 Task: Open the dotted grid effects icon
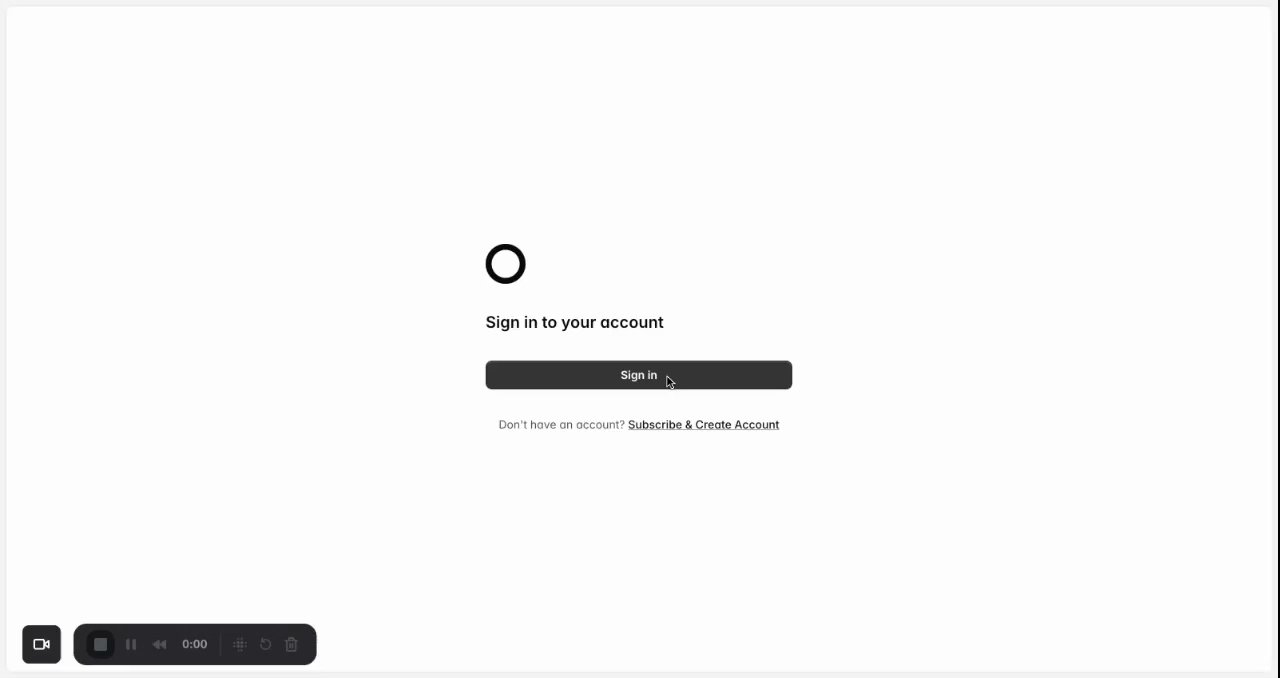click(240, 644)
